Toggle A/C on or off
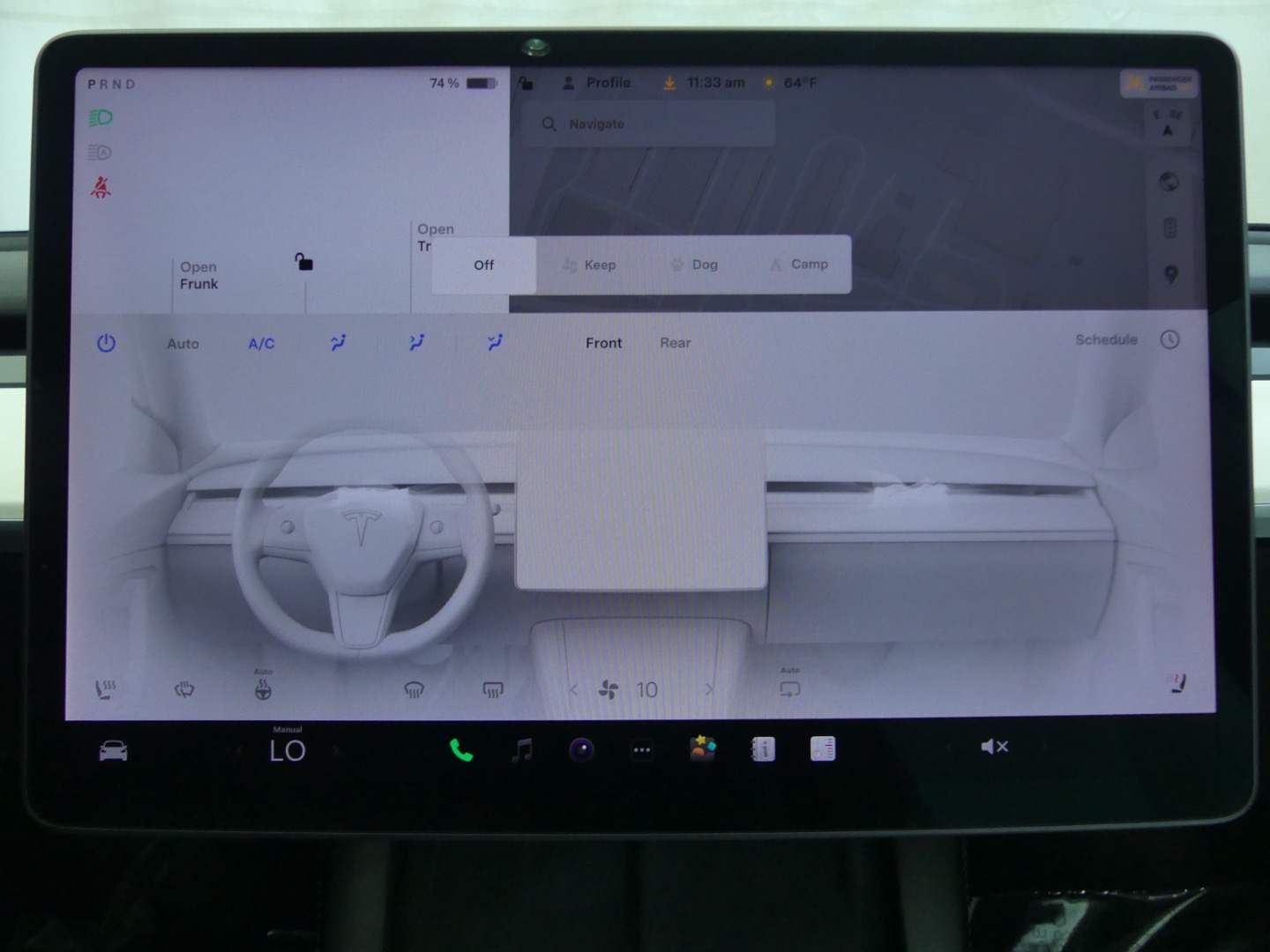 coord(261,344)
